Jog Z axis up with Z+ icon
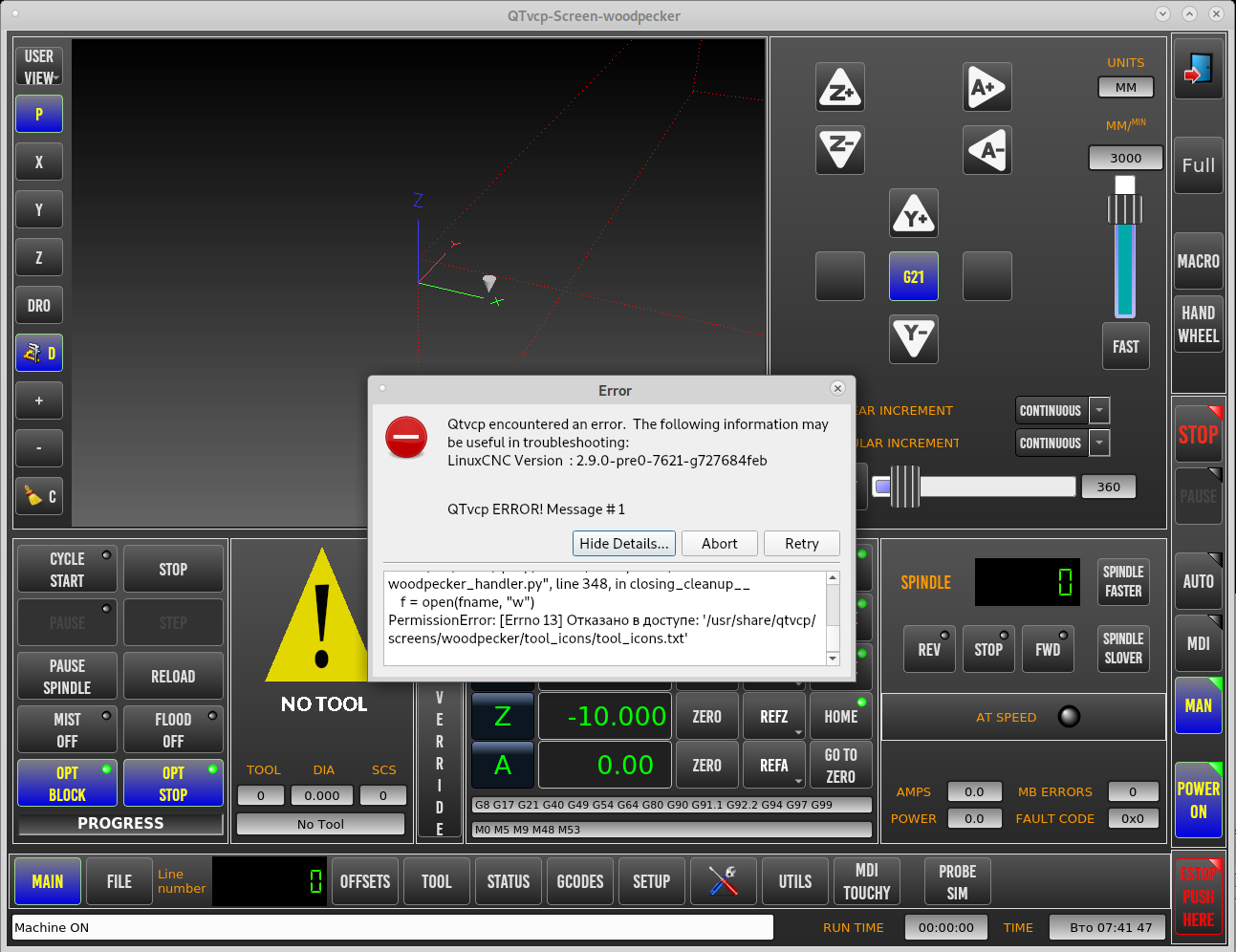 point(840,87)
